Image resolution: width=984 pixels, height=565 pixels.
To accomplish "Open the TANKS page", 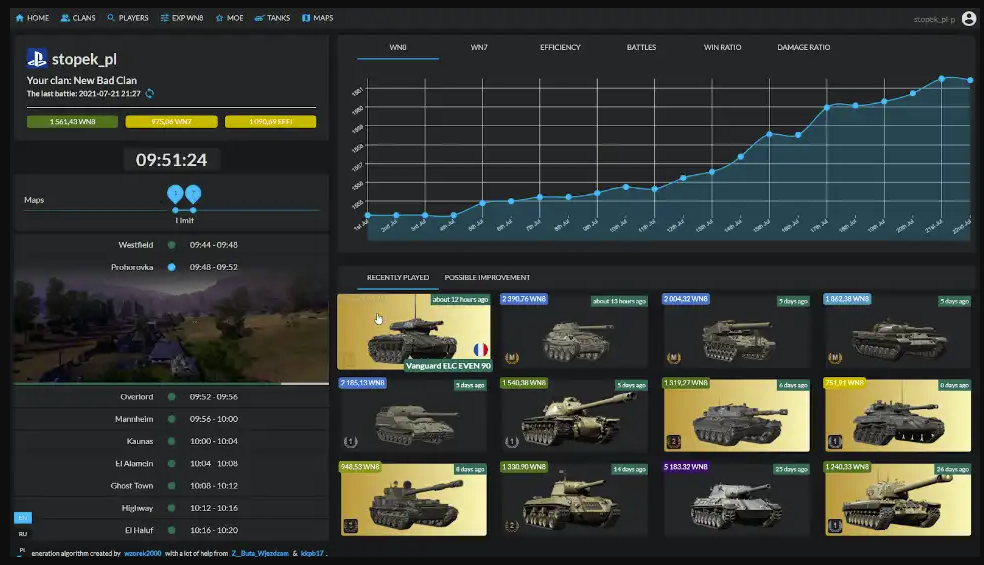I will 272,18.
